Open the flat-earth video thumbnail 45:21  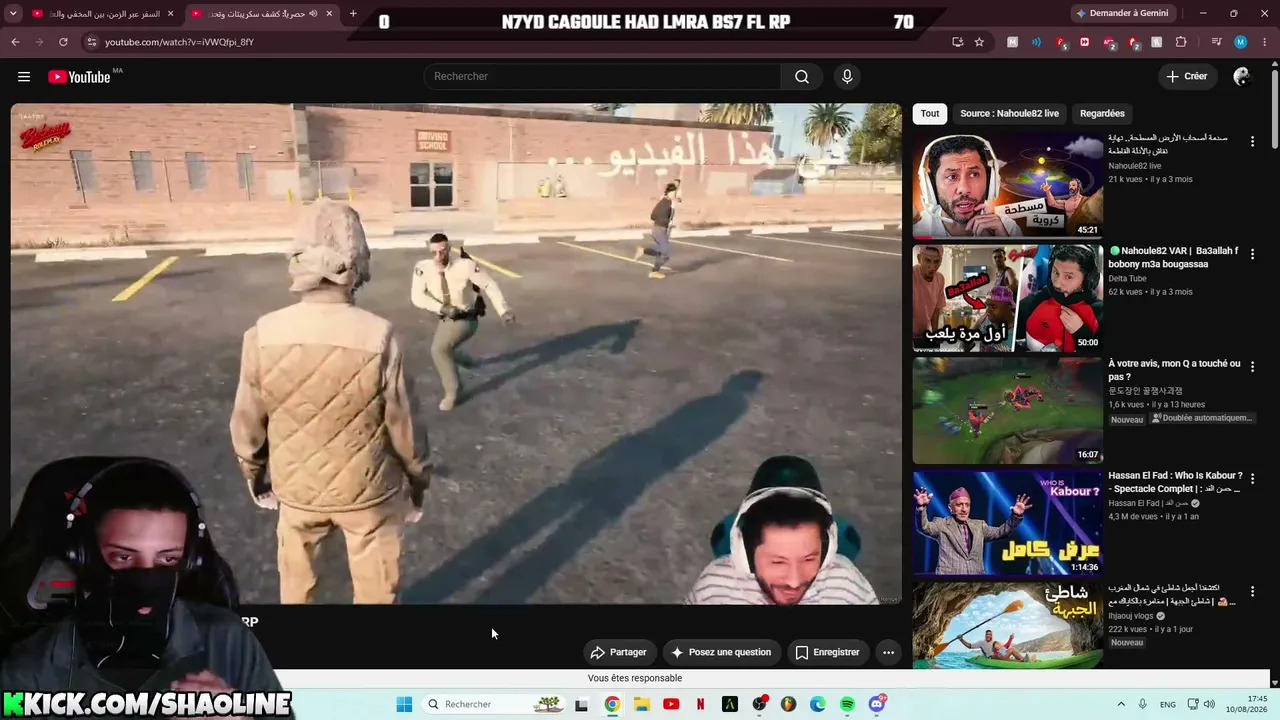pyautogui.click(x=1008, y=185)
